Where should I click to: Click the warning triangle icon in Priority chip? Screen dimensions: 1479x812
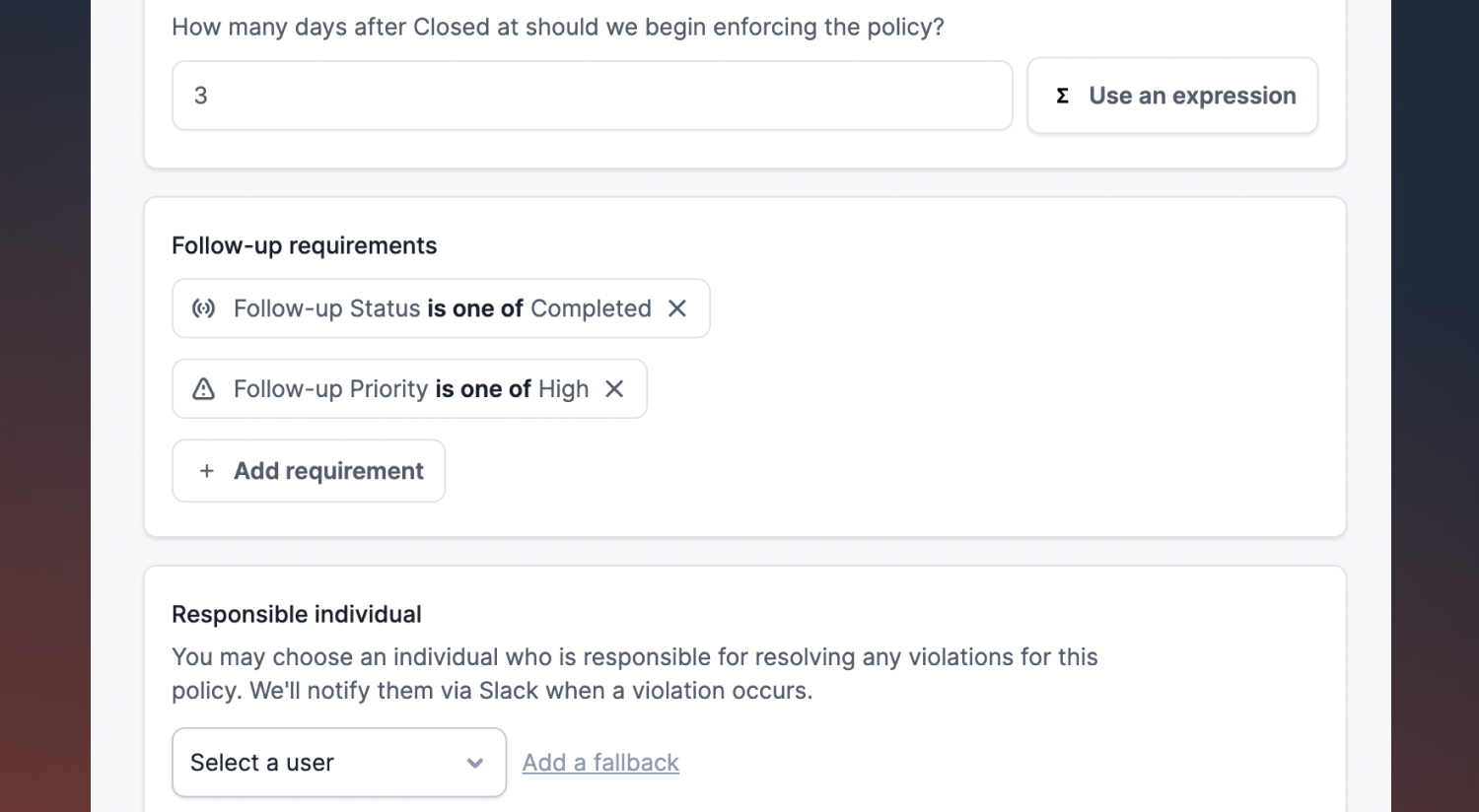pos(203,389)
